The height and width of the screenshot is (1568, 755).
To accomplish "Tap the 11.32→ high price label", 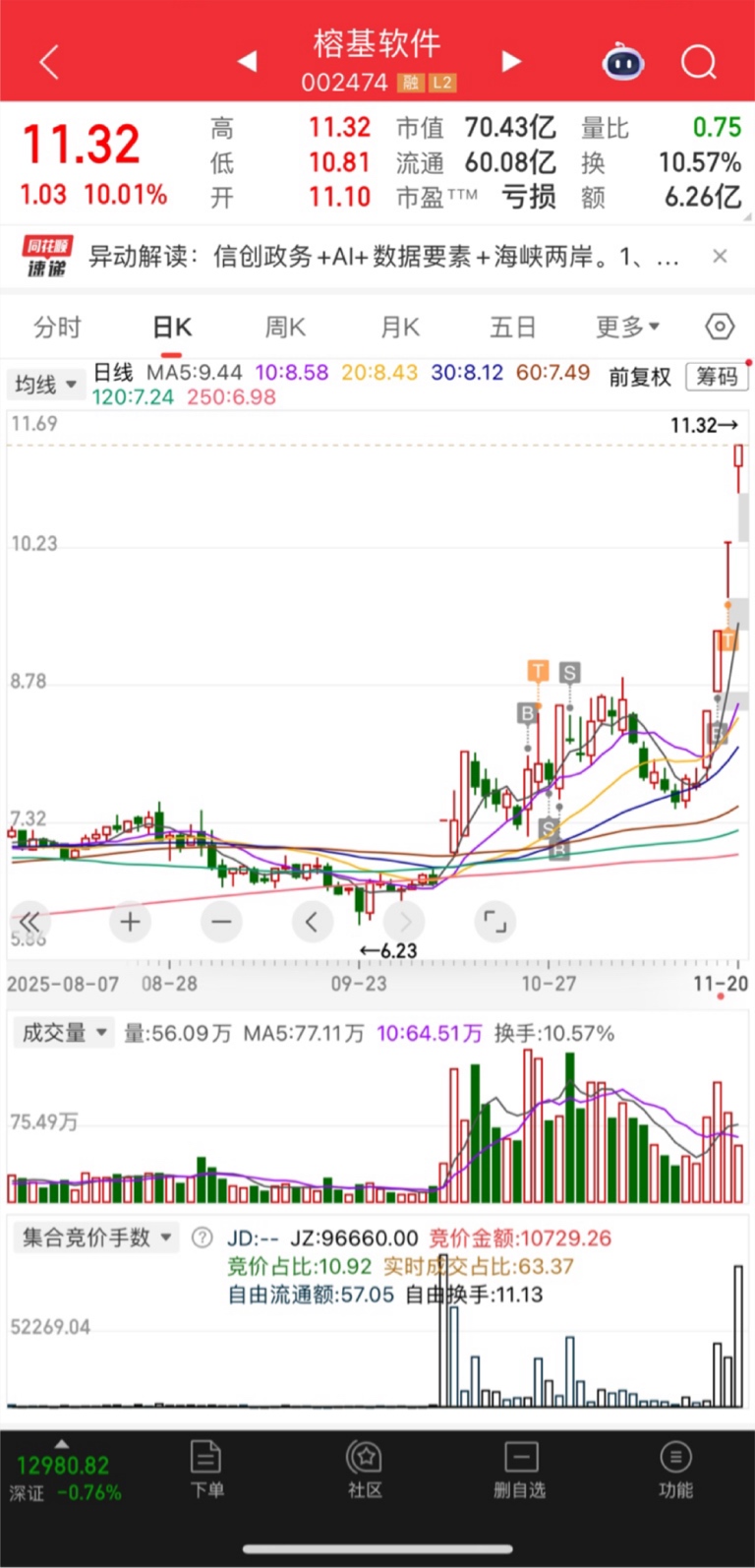I will coord(704,425).
